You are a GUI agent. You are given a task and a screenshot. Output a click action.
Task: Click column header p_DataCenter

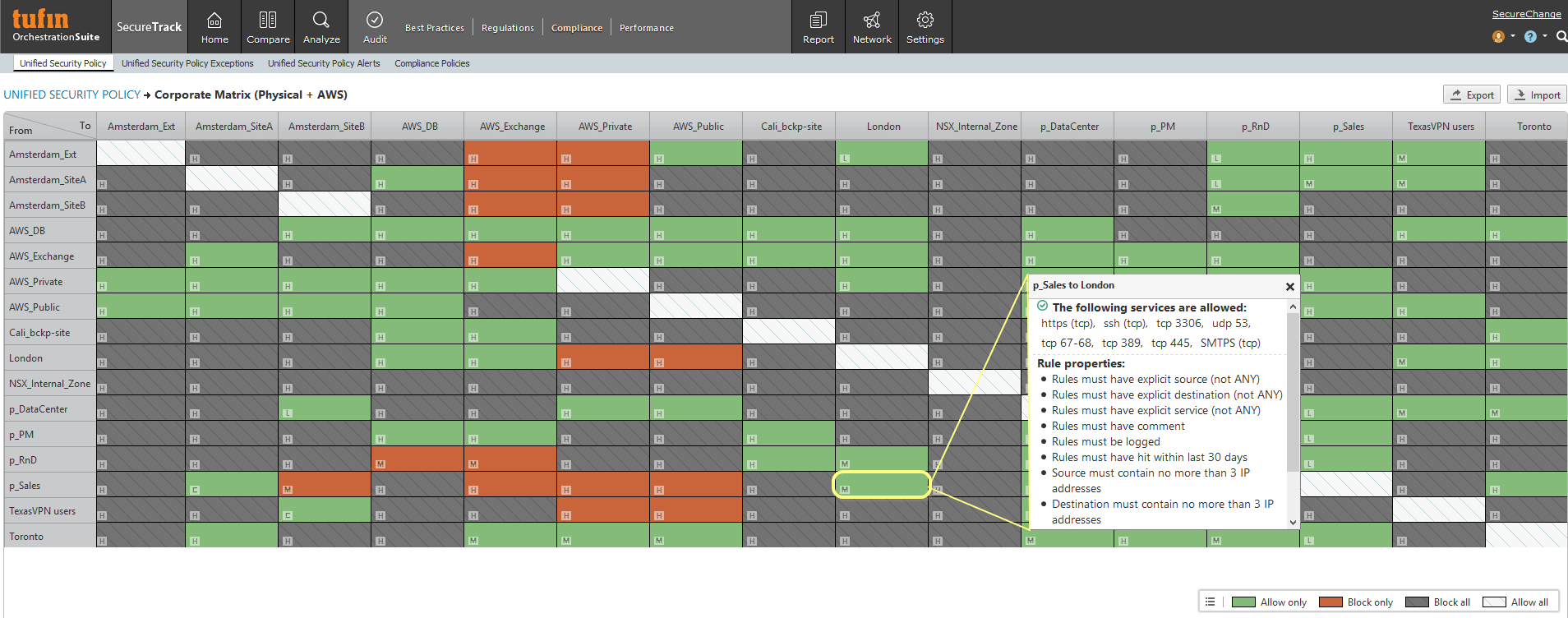click(1069, 127)
